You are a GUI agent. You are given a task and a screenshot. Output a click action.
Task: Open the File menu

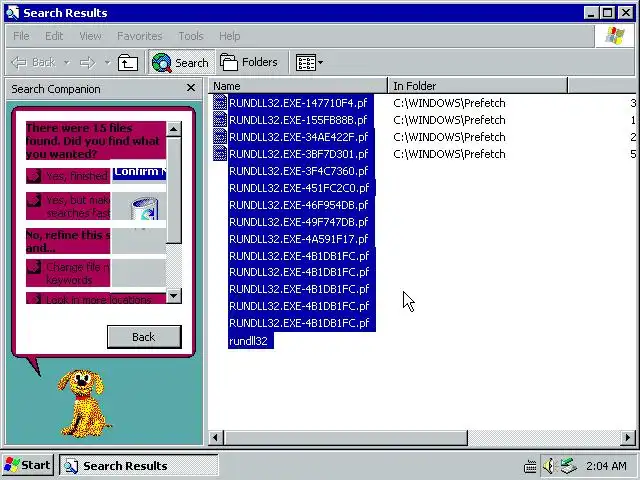[21, 36]
